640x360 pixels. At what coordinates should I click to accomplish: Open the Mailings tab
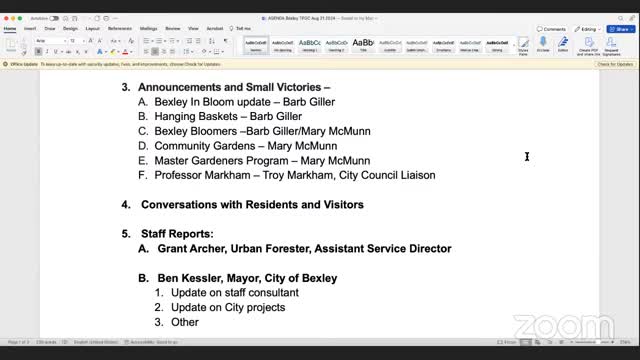click(x=149, y=29)
